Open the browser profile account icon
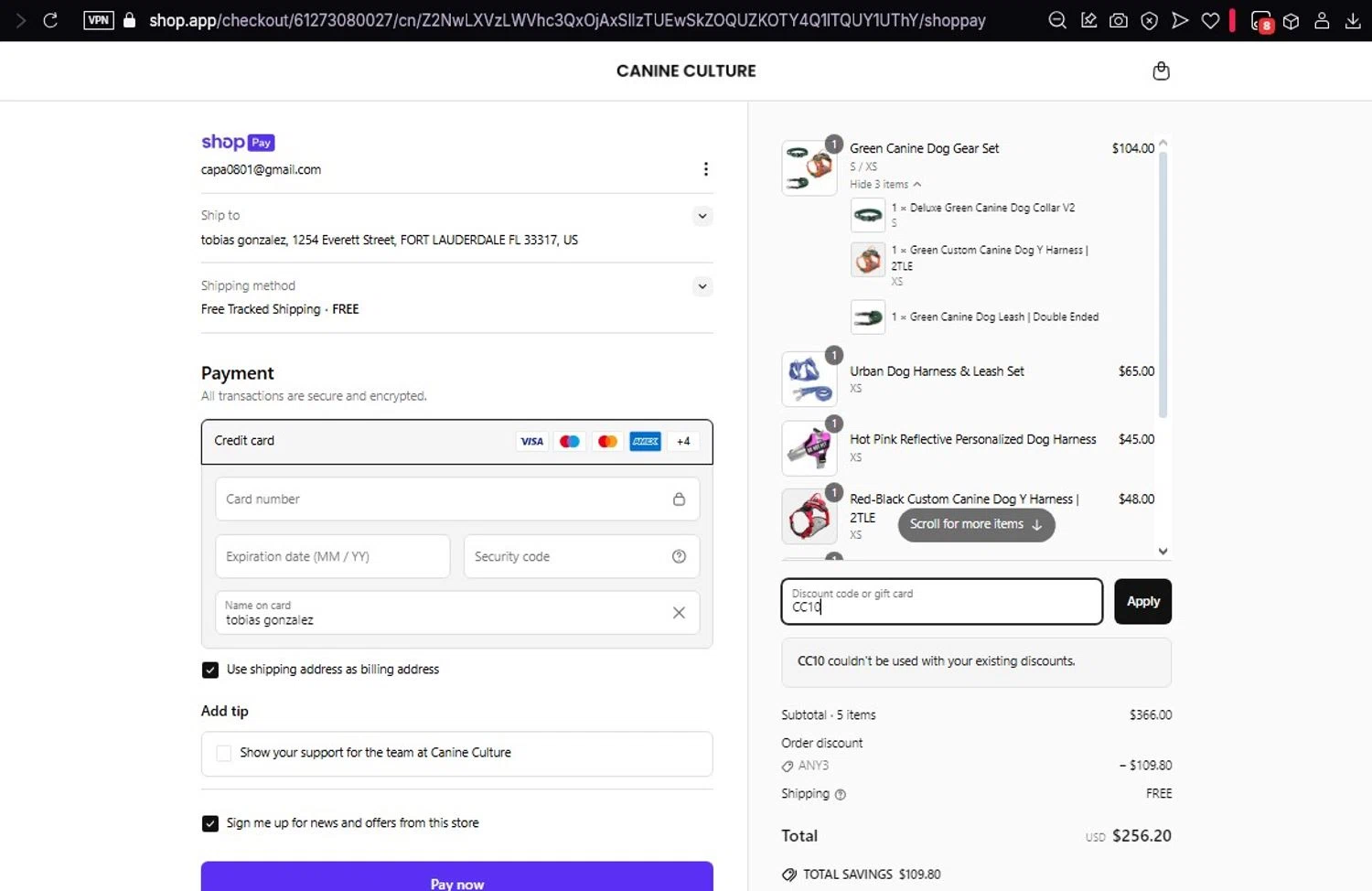 [x=1322, y=20]
